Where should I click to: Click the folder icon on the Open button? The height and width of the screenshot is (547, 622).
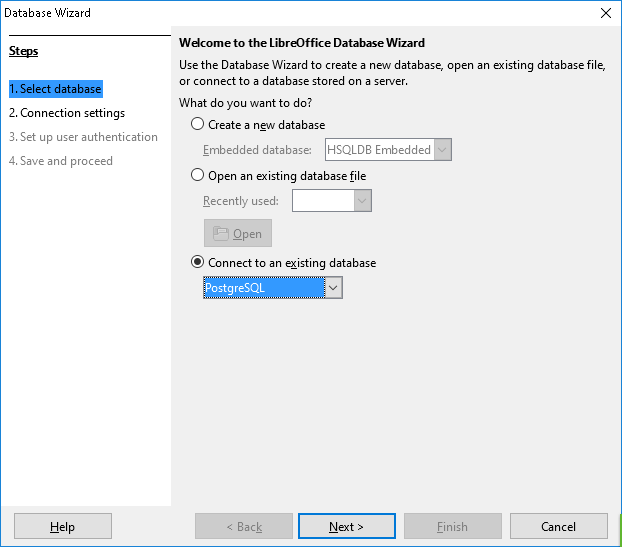pyautogui.click(x=221, y=233)
